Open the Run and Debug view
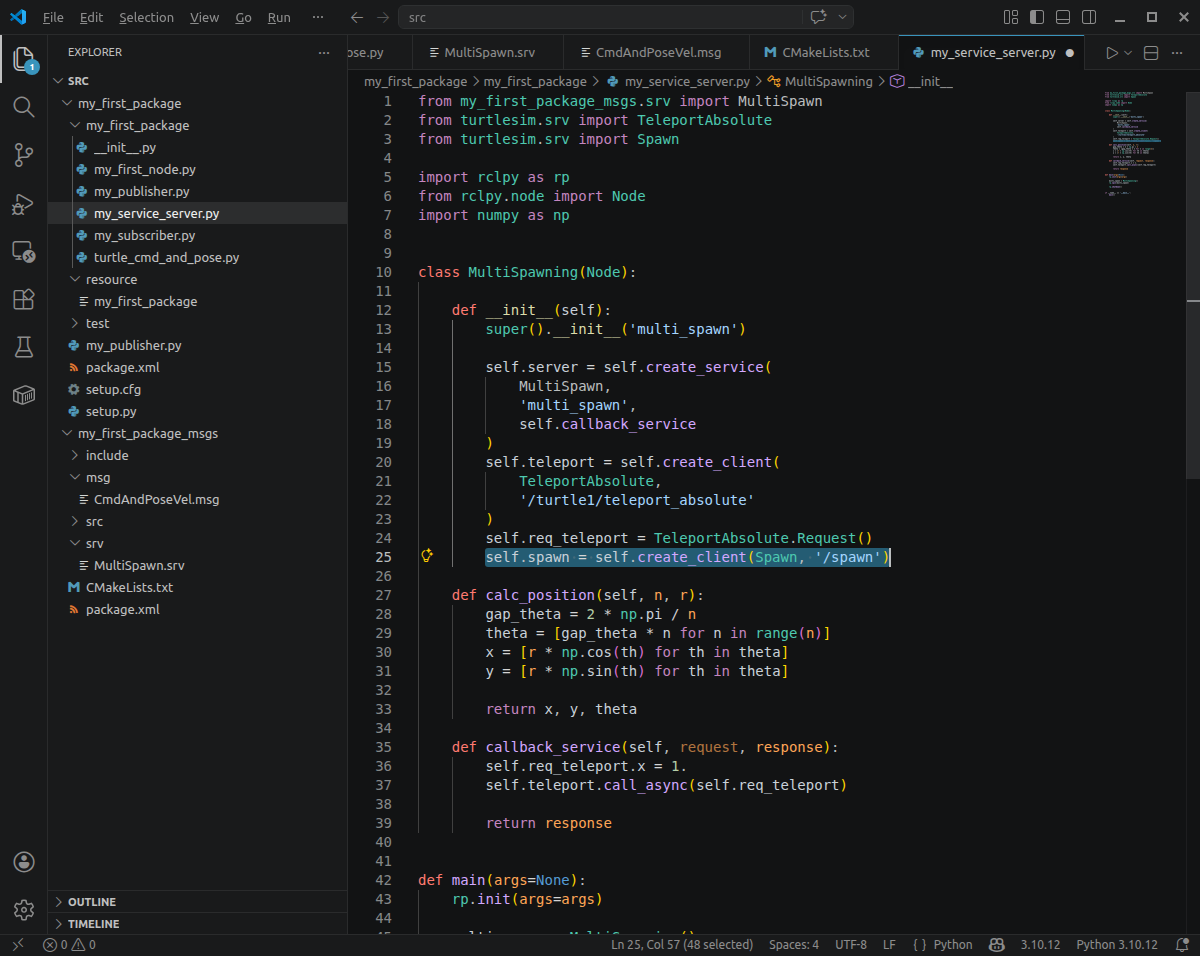 point(23,203)
